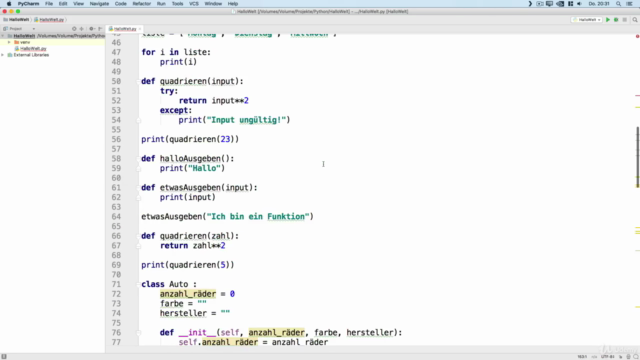This screenshot has height=360, width=640.
Task: Open the Project panel settings gear
Action: tap(91, 29)
